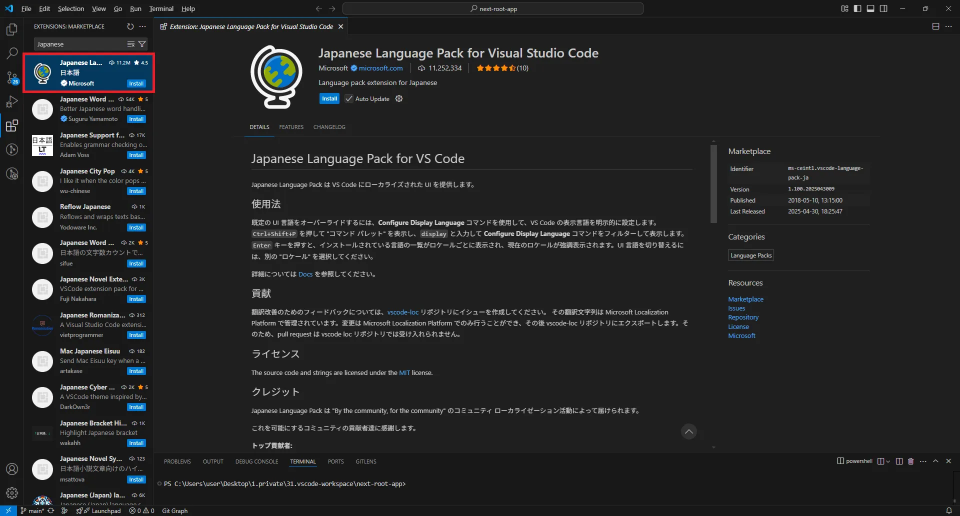The width and height of the screenshot is (960, 516).
Task: Go back with the navigation arrow
Action: coord(318,9)
